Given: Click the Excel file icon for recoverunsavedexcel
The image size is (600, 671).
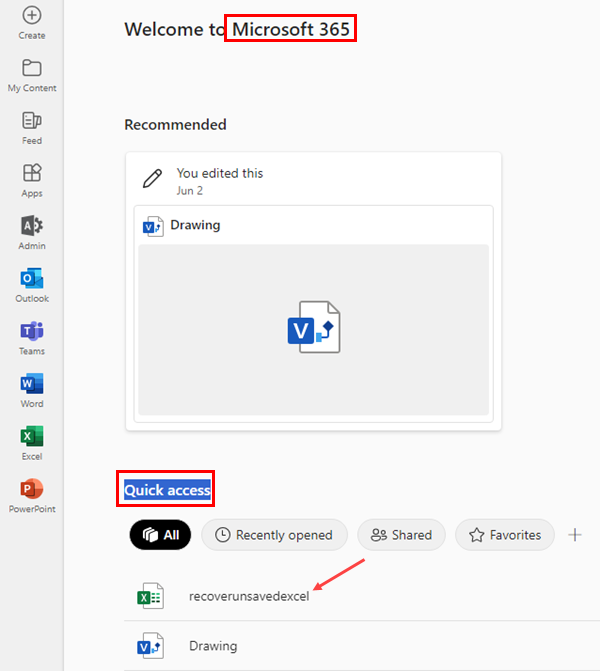Looking at the screenshot, I should [x=150, y=596].
